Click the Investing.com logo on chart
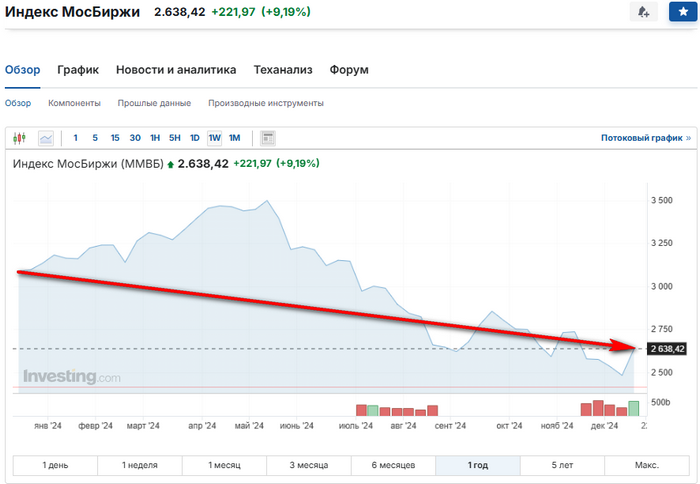This screenshot has height=484, width=700. click(71, 377)
